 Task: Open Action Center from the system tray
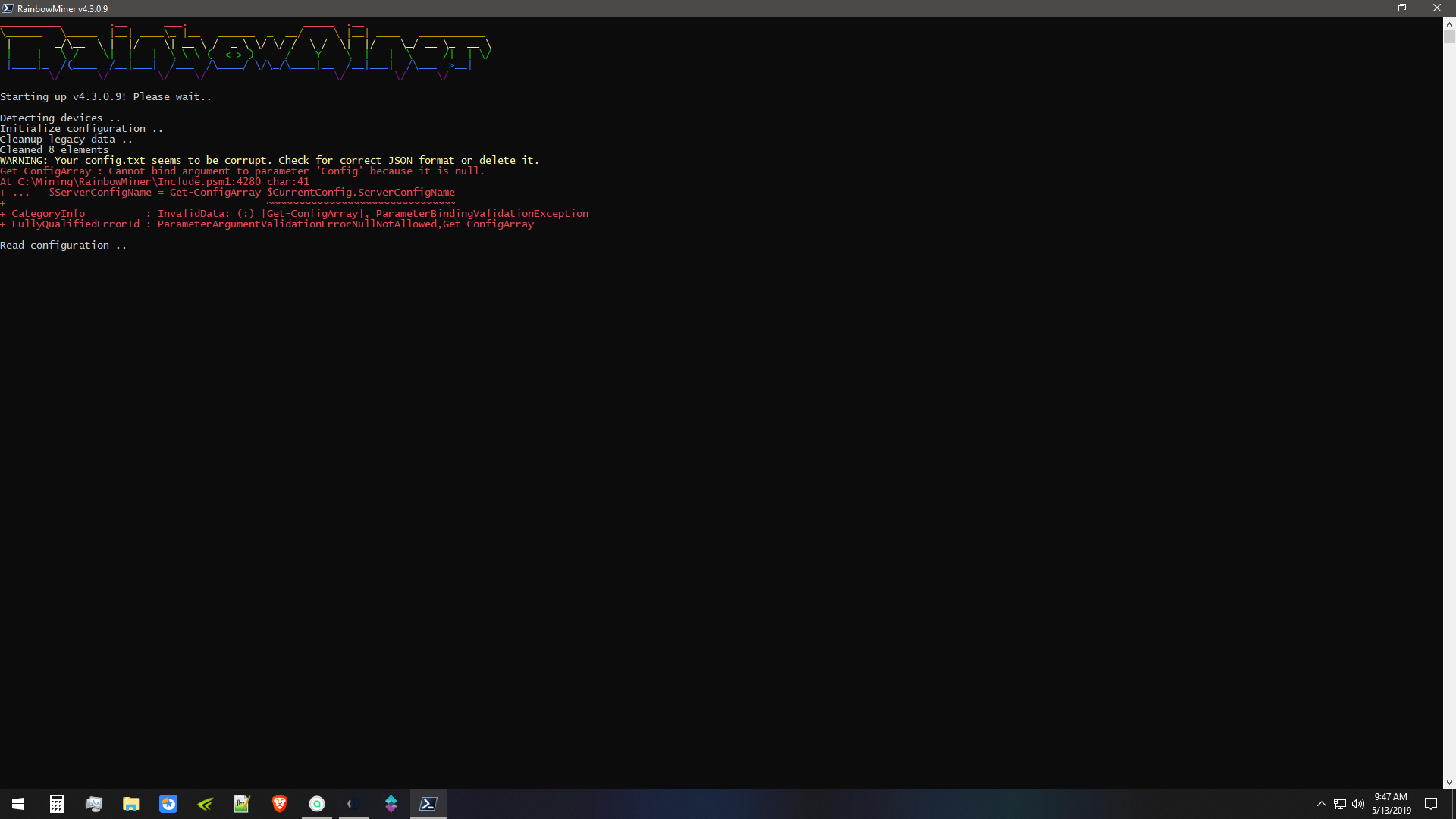click(x=1432, y=804)
